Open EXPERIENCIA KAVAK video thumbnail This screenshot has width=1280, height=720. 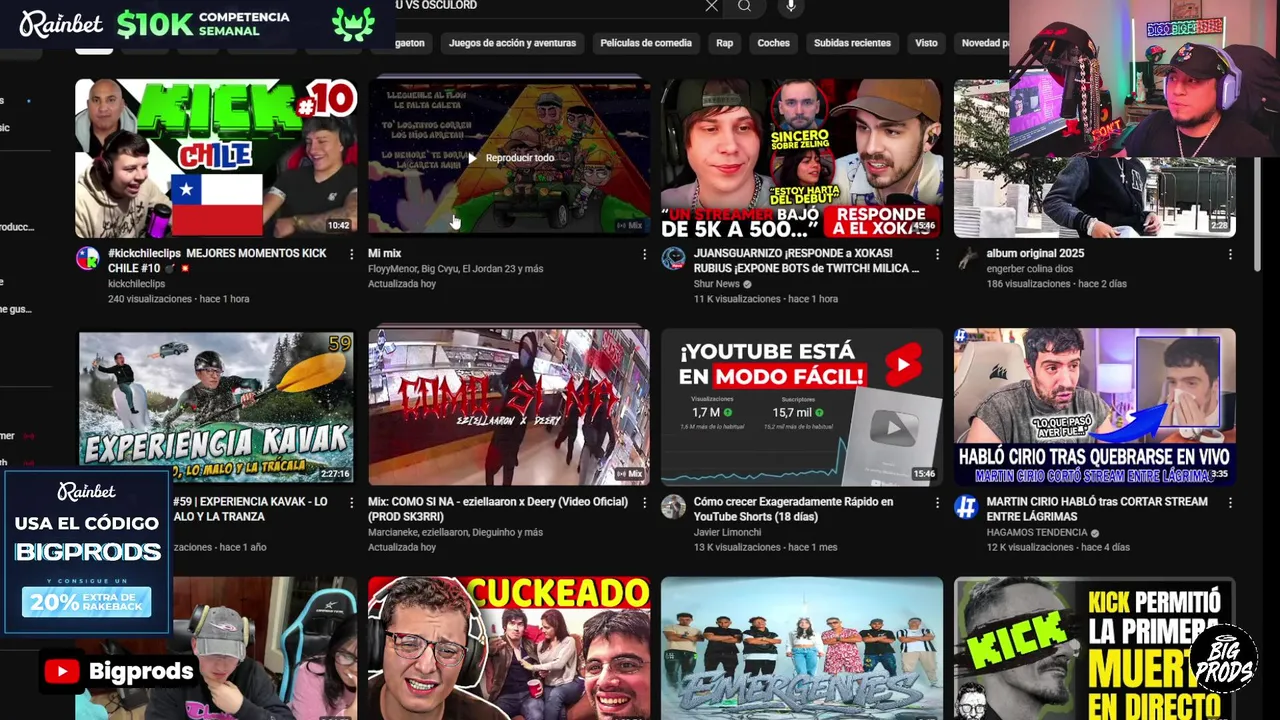click(x=216, y=407)
